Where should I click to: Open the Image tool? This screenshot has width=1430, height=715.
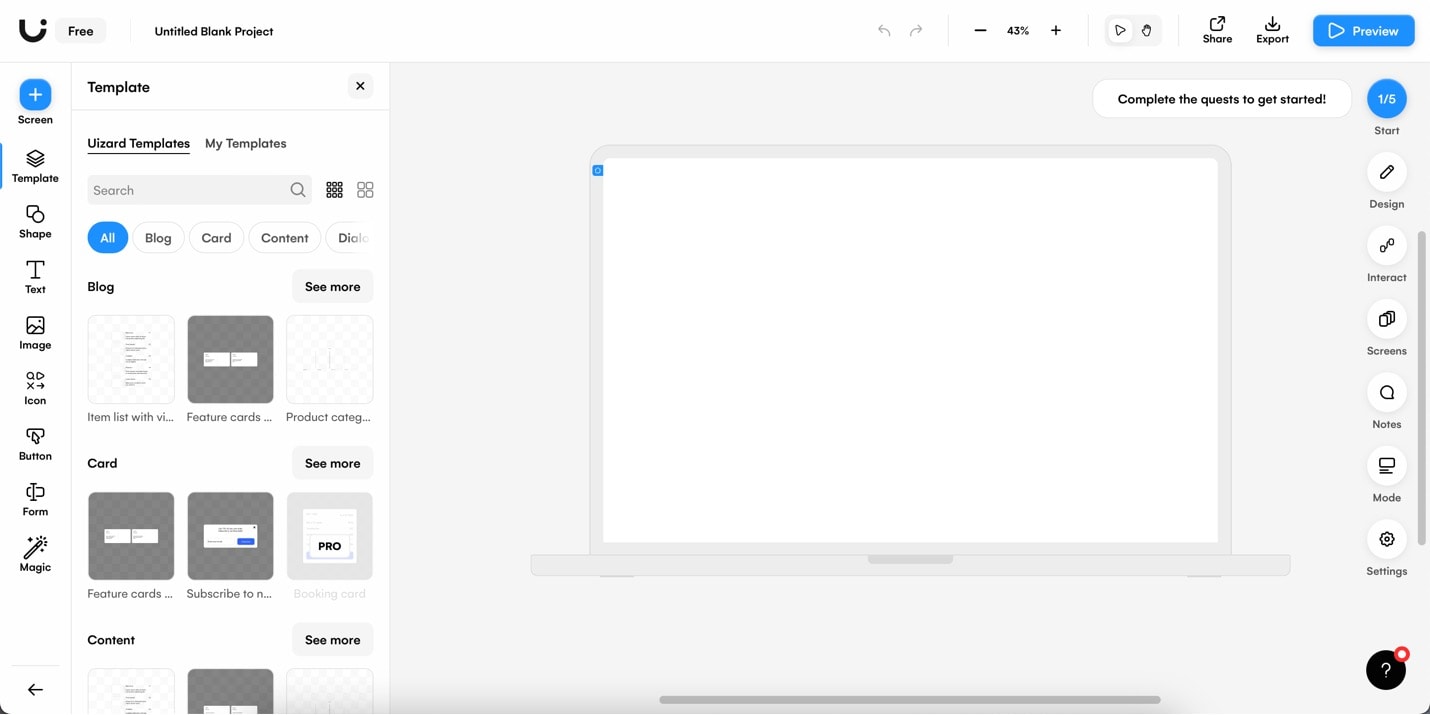35,333
